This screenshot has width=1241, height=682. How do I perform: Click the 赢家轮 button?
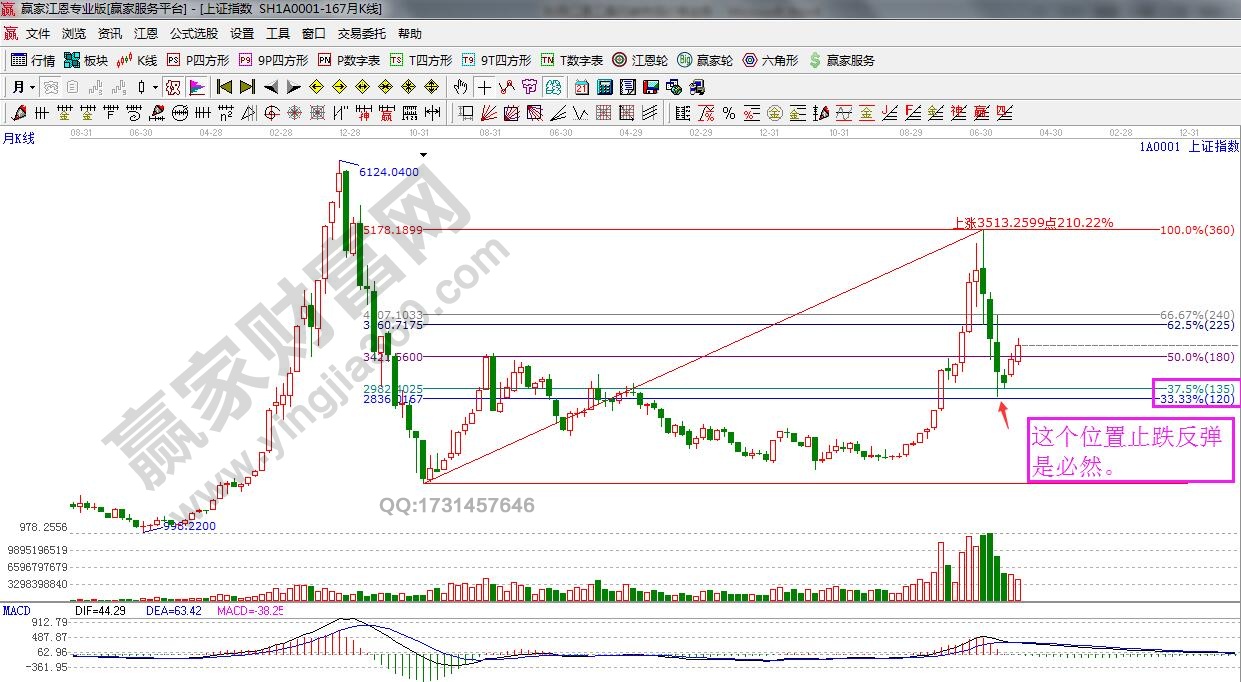click(705, 60)
